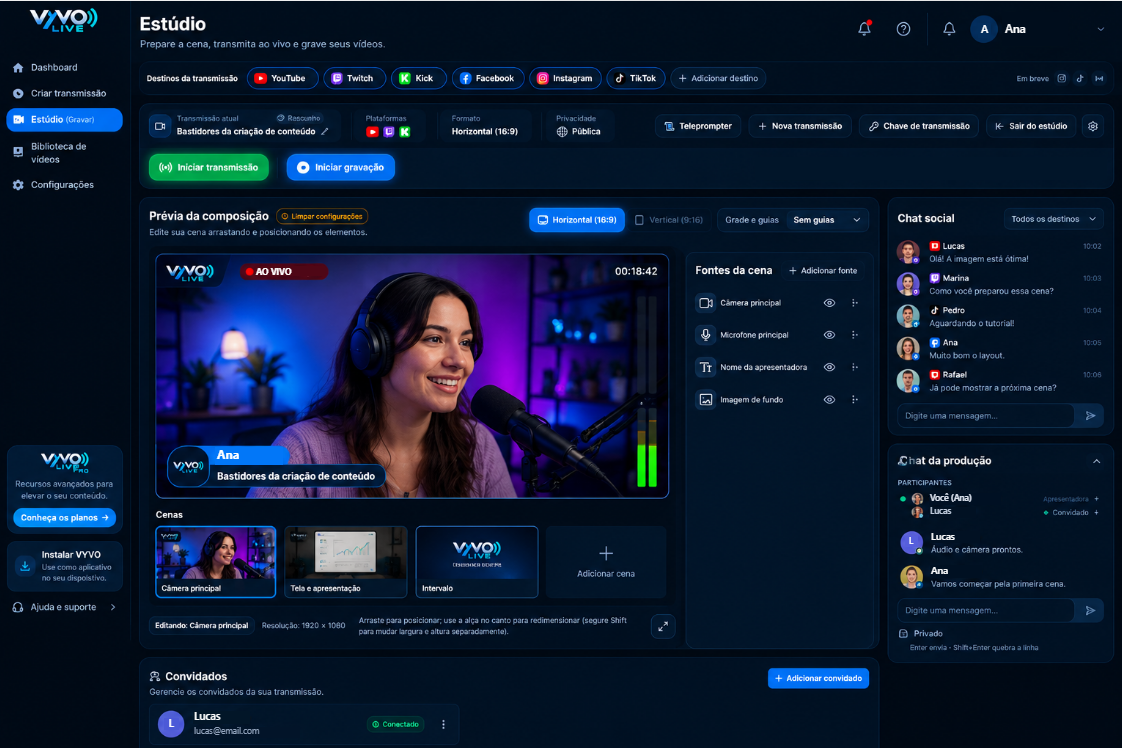This screenshot has width=1122, height=748.
Task: Open the help question mark icon
Action: coord(903,29)
